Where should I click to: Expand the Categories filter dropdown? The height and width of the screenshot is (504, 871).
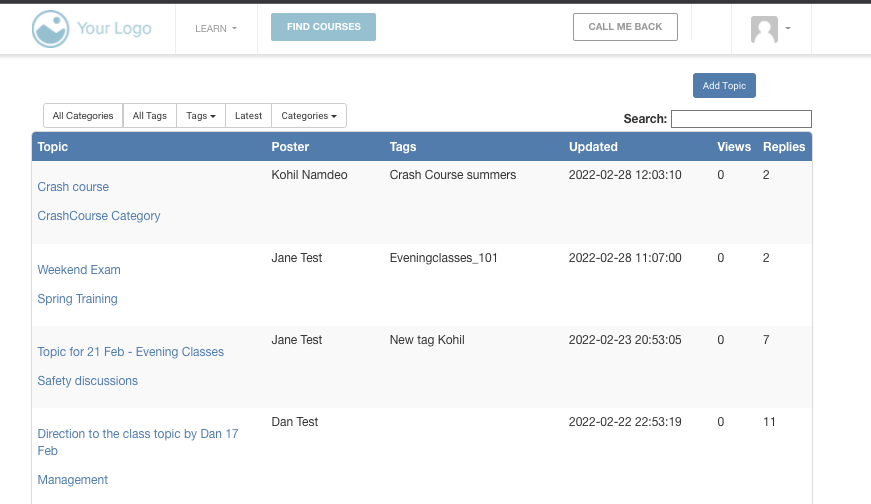(308, 116)
